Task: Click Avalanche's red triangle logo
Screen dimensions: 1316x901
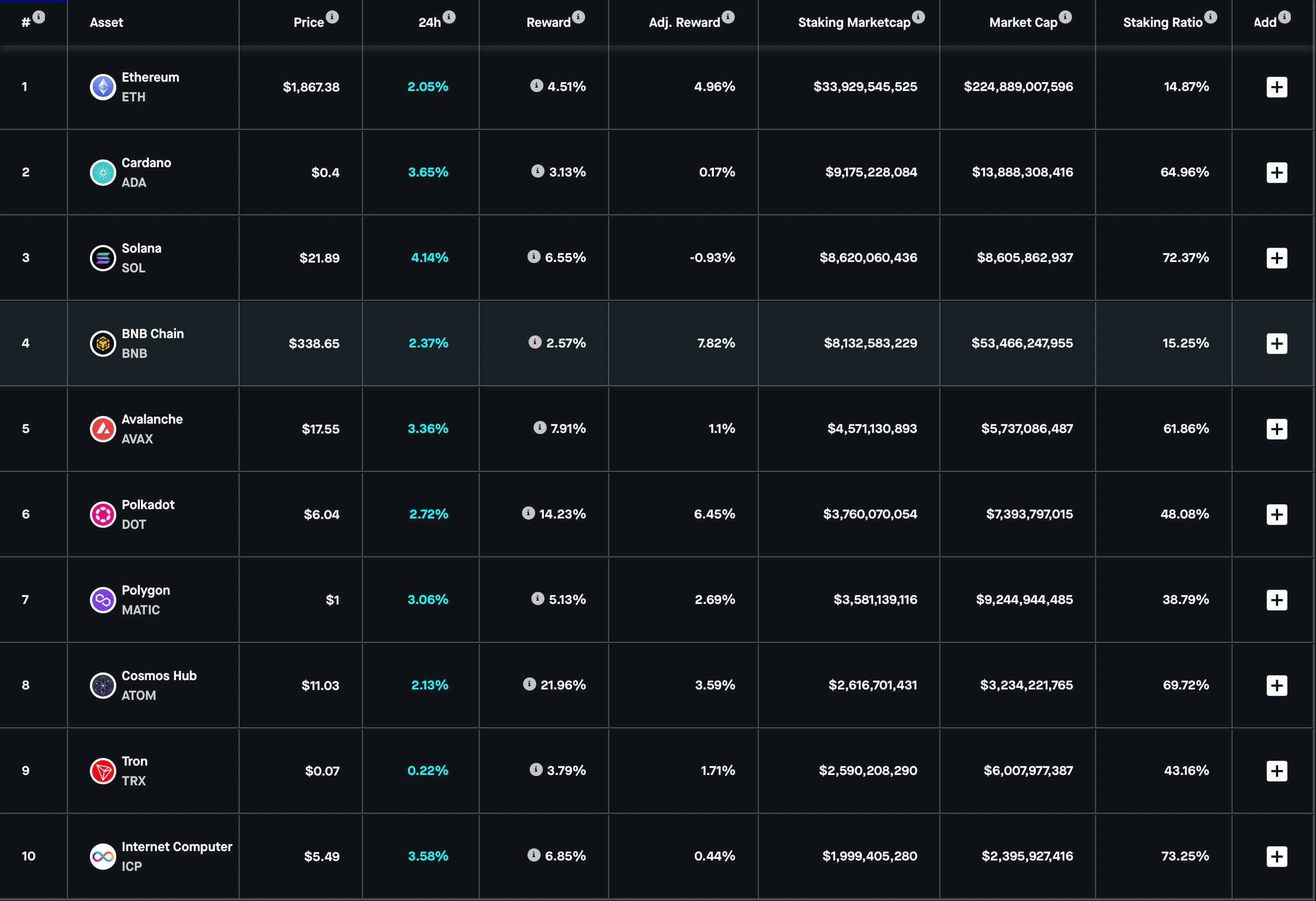Action: tap(103, 429)
